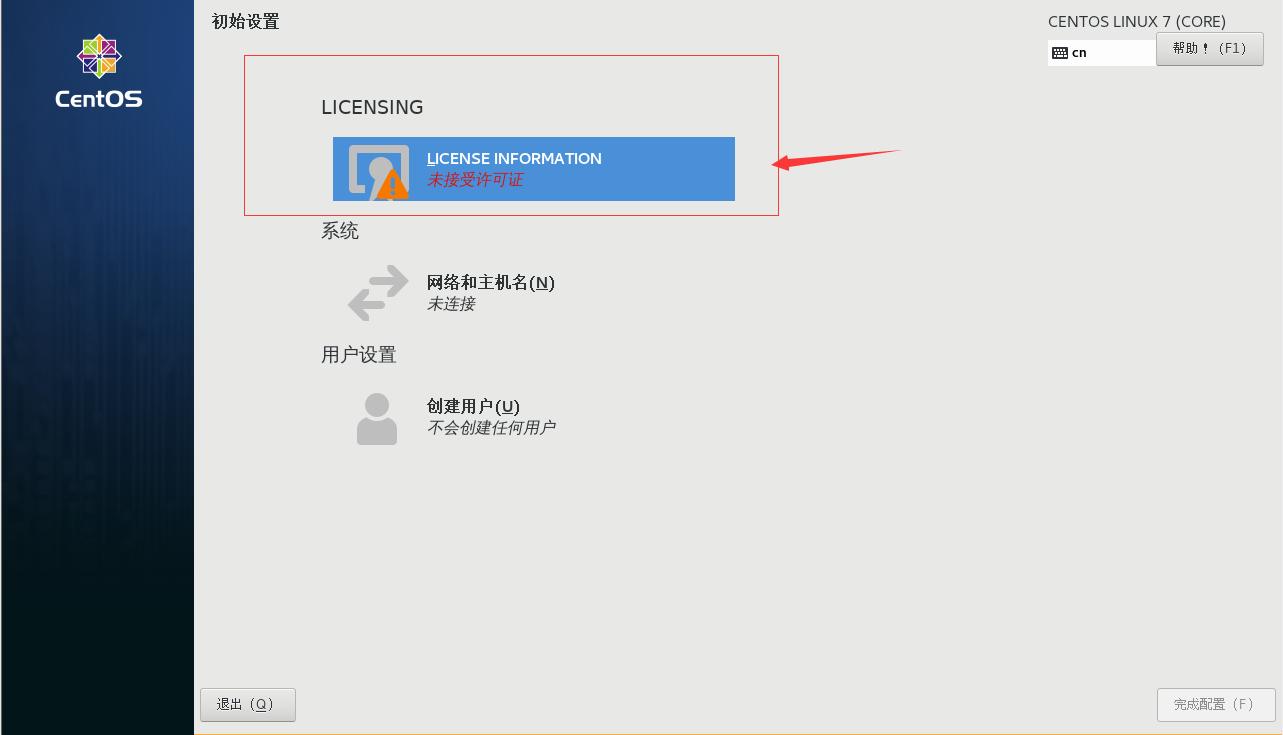Screen dimensions: 1283x735
Task: Open Create User via the person silhouette icon
Action: coord(376,416)
